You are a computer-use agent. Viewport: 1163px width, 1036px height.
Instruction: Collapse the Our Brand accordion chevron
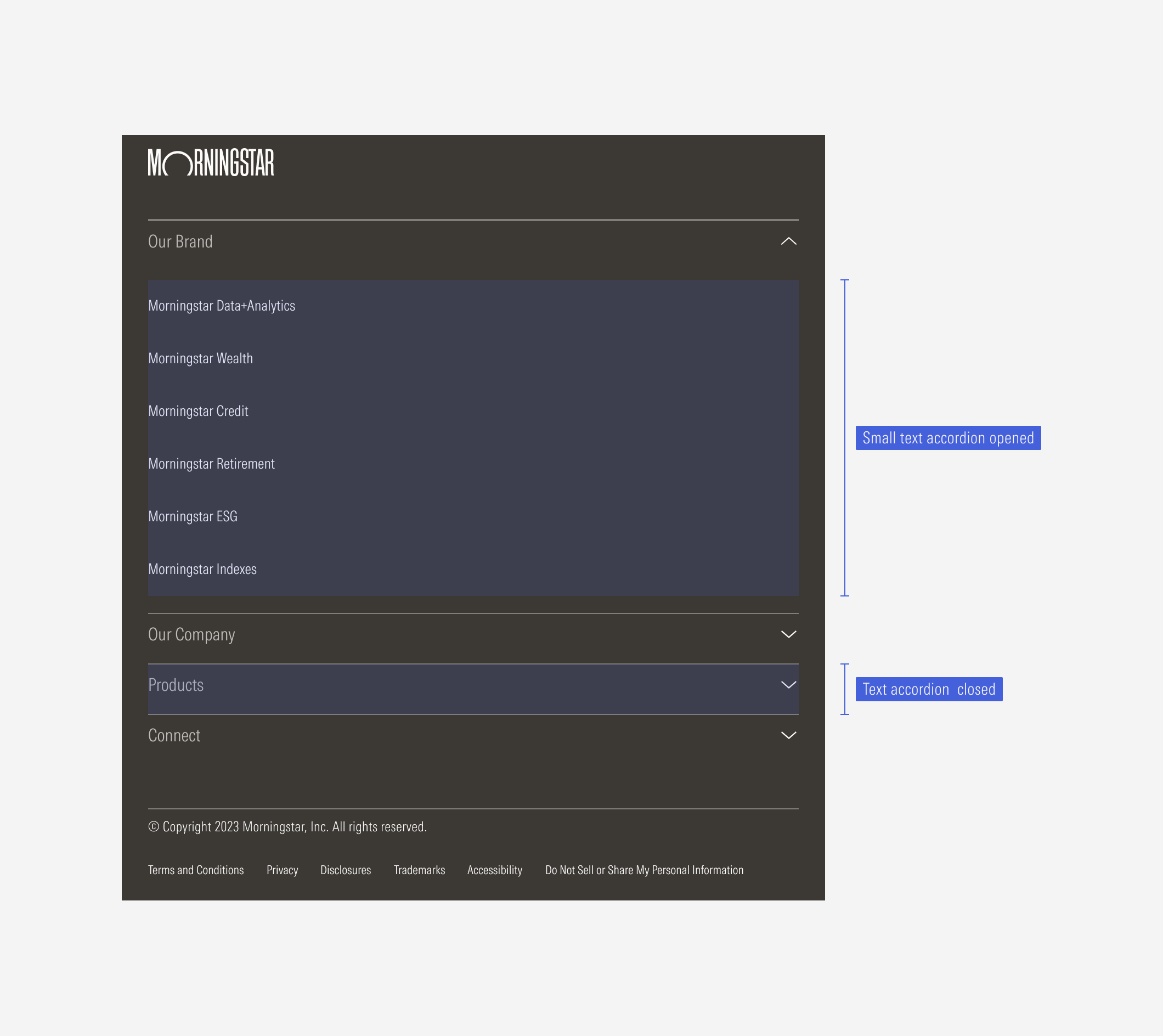(789, 241)
